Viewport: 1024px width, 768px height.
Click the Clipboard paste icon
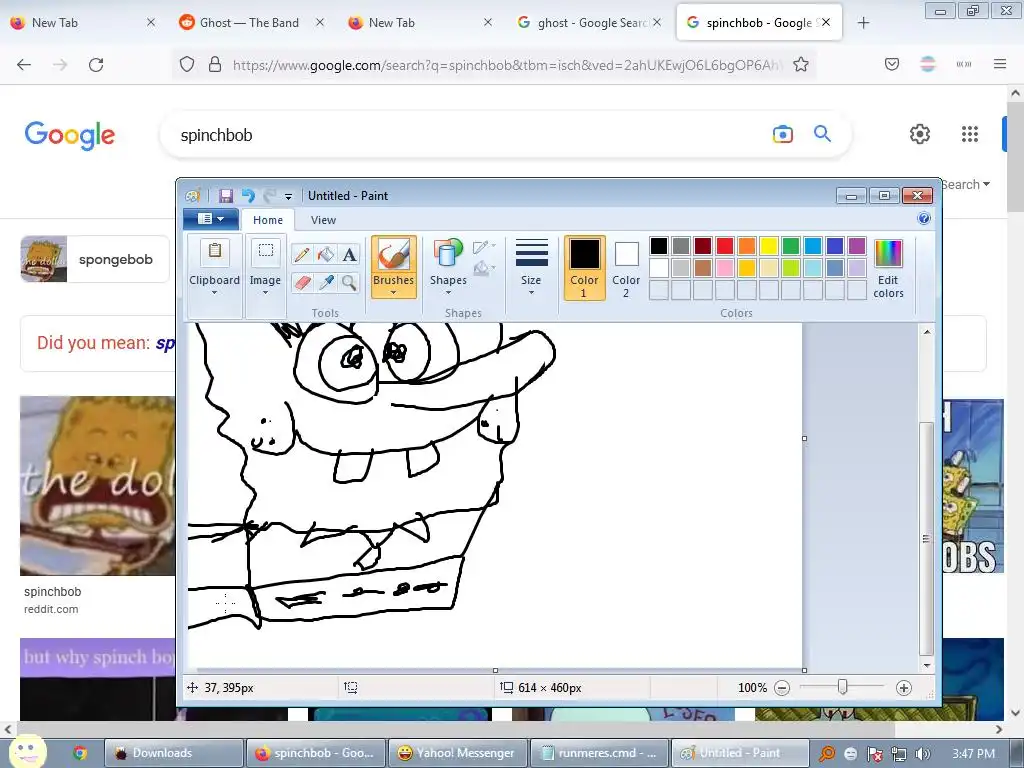(214, 252)
